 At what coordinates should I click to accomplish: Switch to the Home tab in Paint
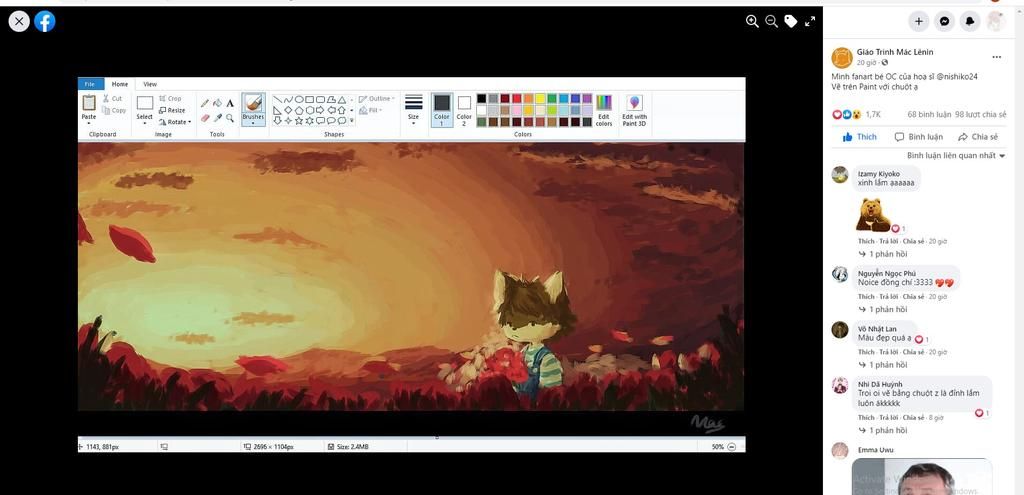[x=120, y=84]
